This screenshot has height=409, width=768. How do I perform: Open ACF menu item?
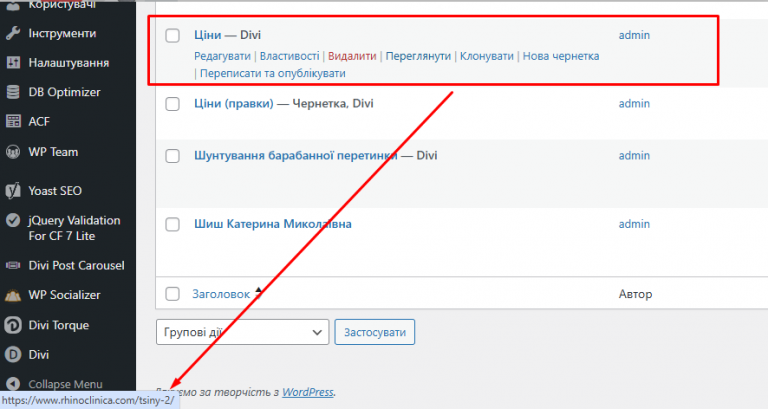click(39, 121)
